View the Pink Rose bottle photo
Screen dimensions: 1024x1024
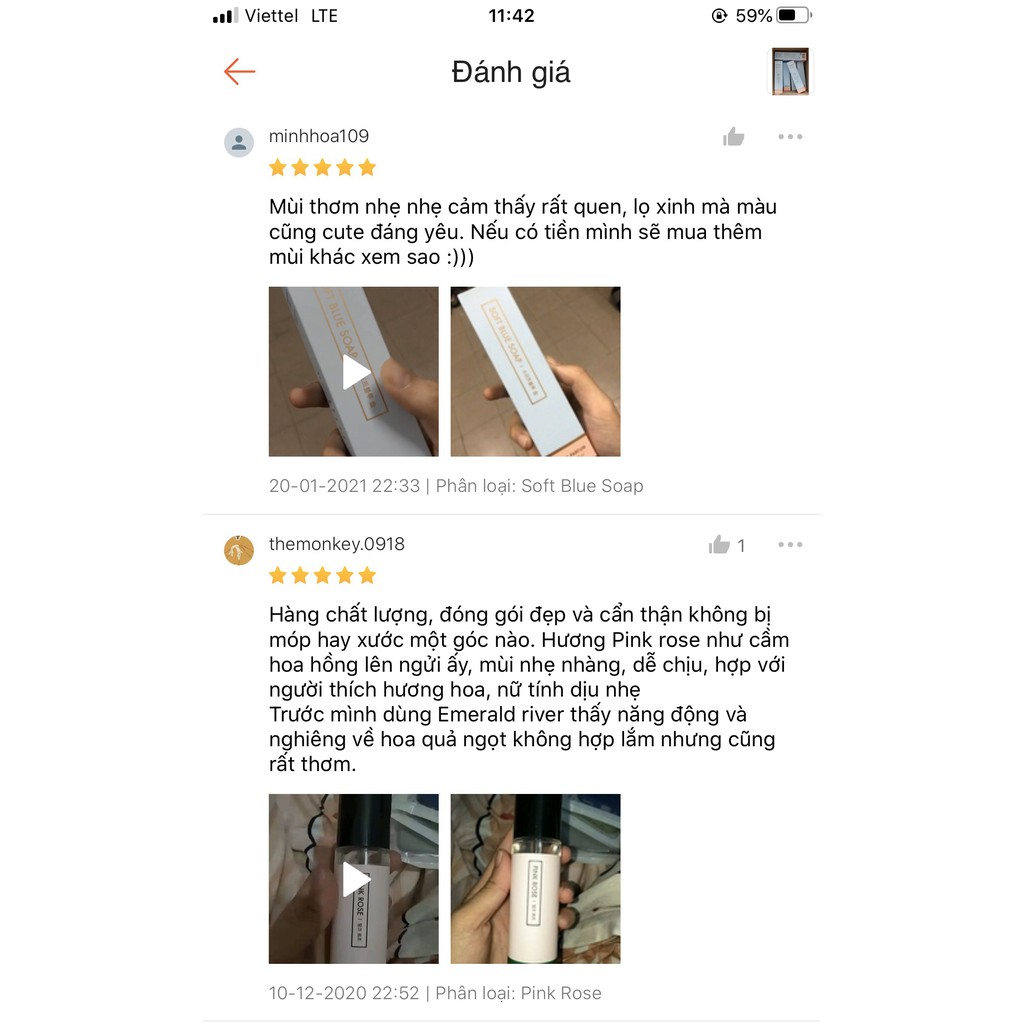coord(536,878)
